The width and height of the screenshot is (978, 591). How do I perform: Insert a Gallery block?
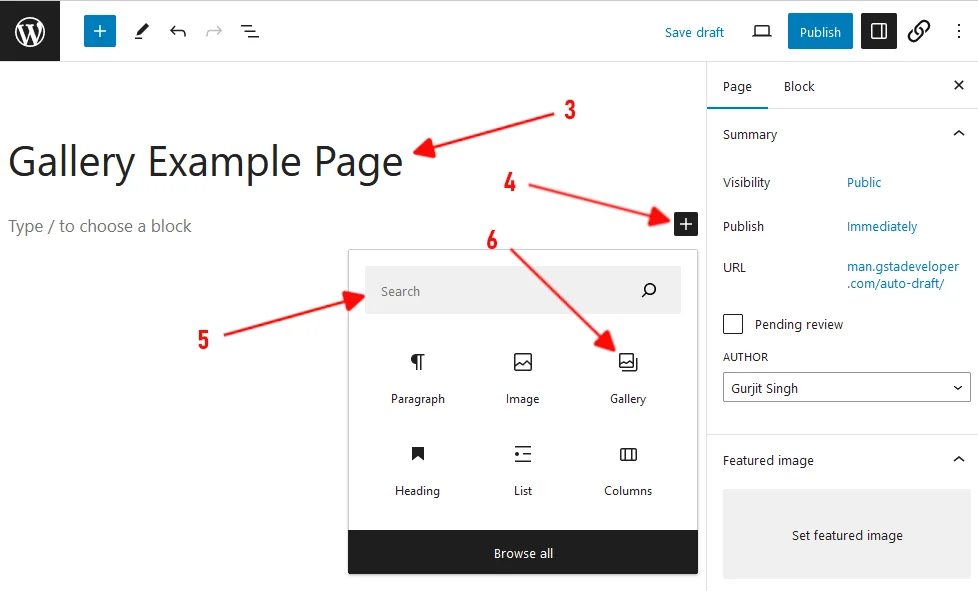628,377
